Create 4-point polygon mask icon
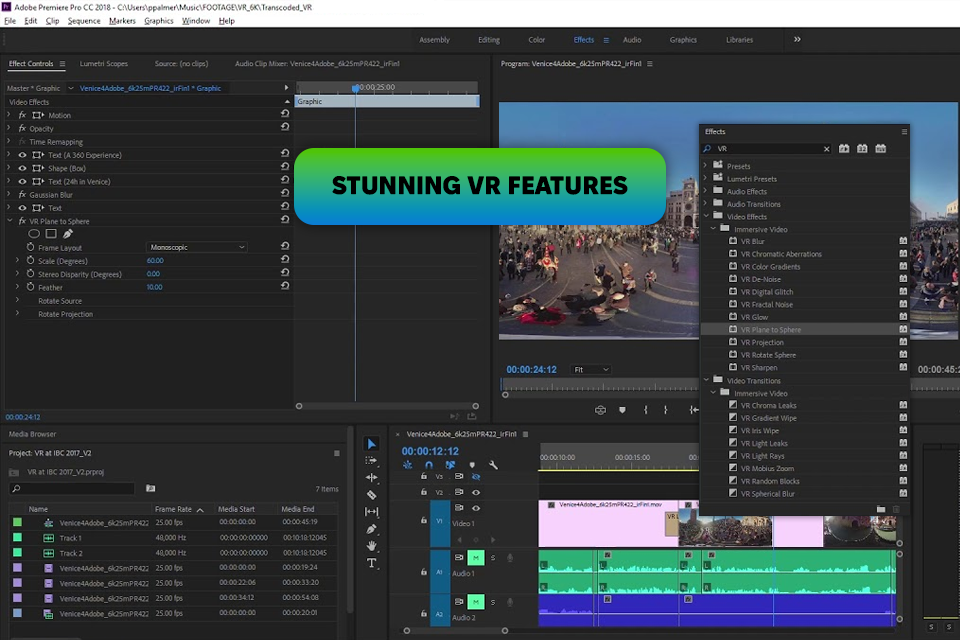960x640 pixels. (51, 233)
